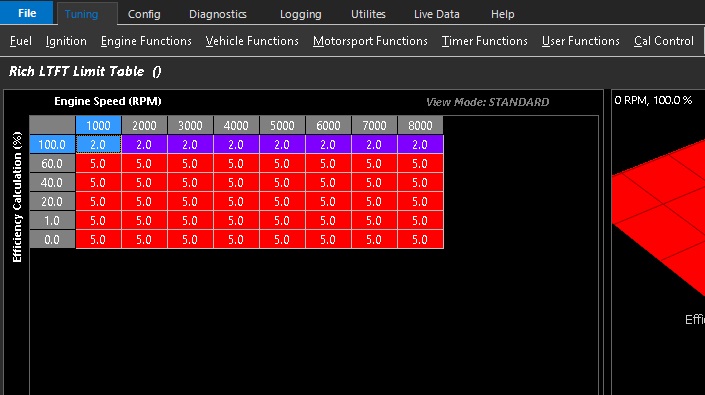Select the 8000 RPM column header
The width and height of the screenshot is (705, 395).
[420, 125]
